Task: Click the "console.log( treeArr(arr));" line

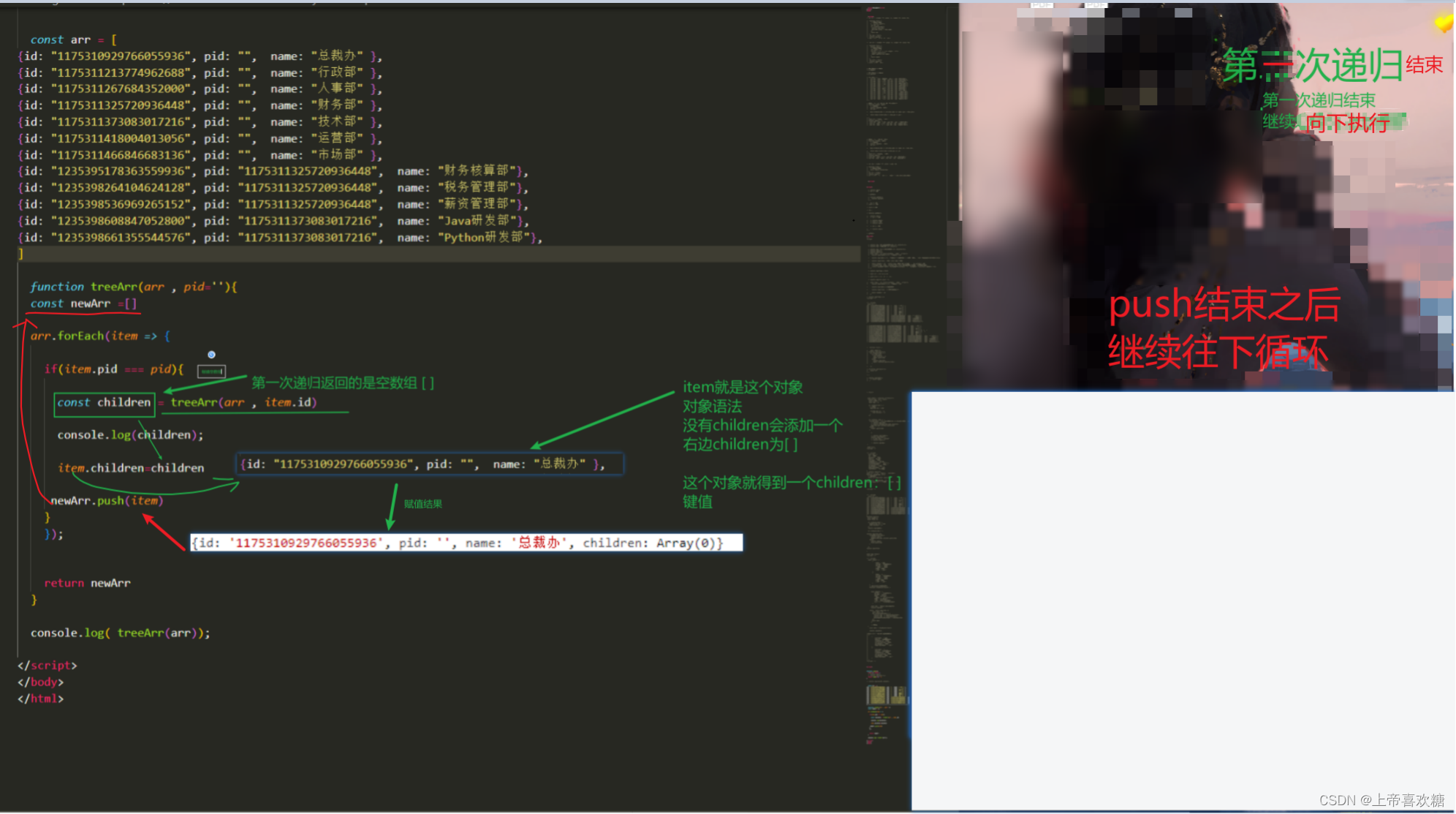Action: point(121,633)
